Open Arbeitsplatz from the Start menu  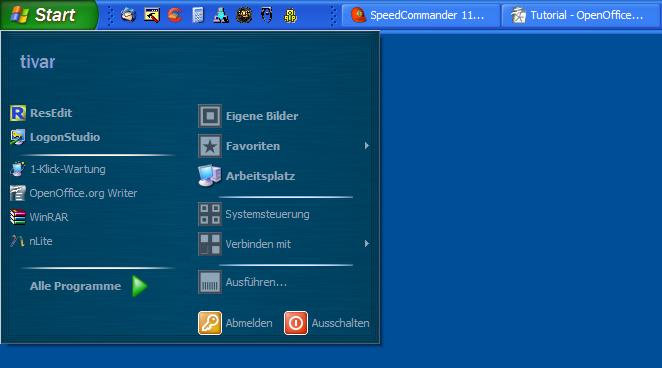click(x=260, y=176)
